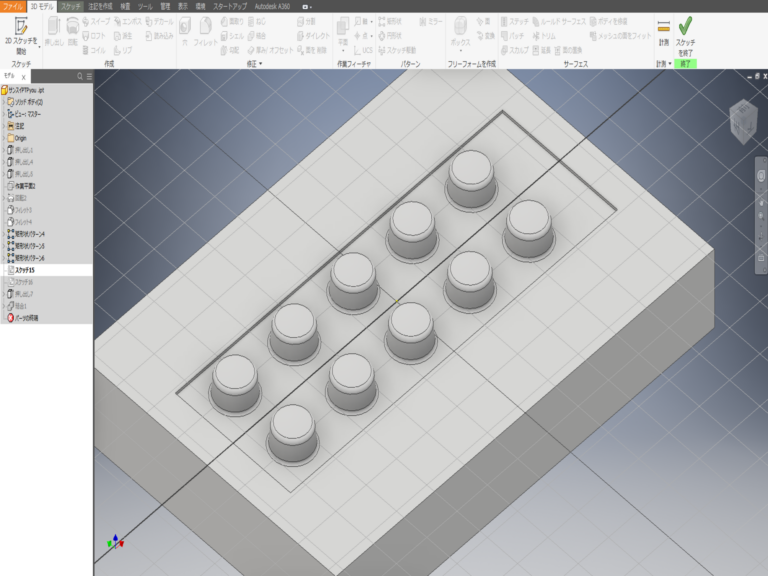Image resolution: width=768 pixels, height=576 pixels.
Task: Switch to the Sketch ribbon tab
Action: tap(71, 6)
